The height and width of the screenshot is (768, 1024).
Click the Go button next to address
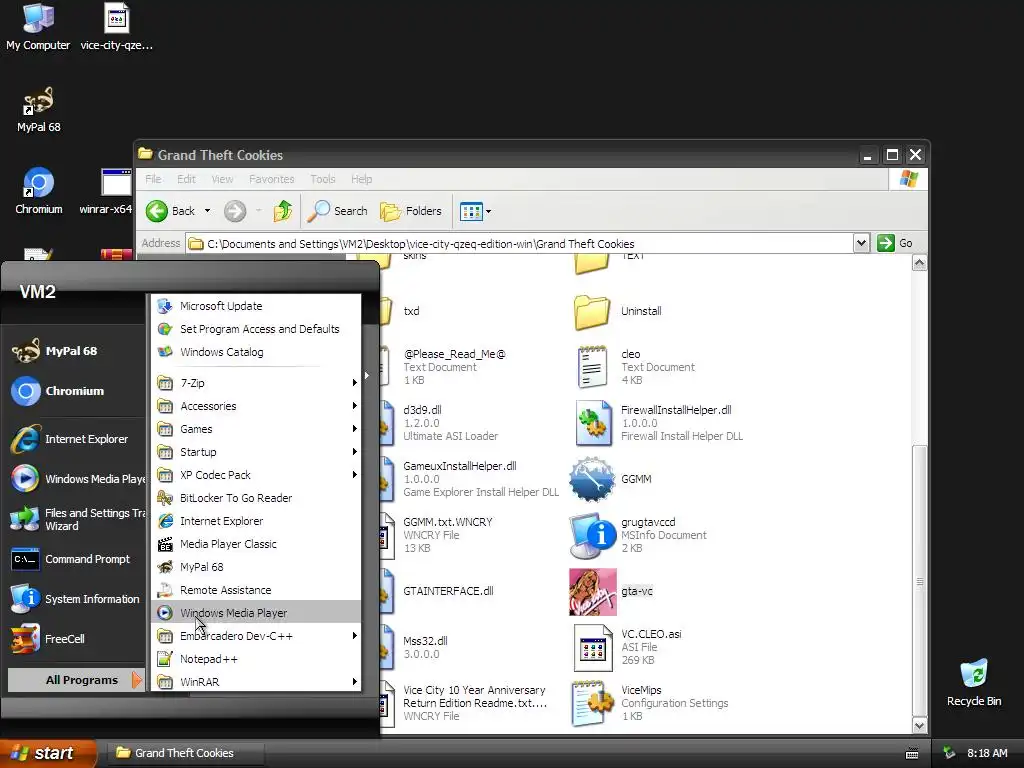pos(895,243)
